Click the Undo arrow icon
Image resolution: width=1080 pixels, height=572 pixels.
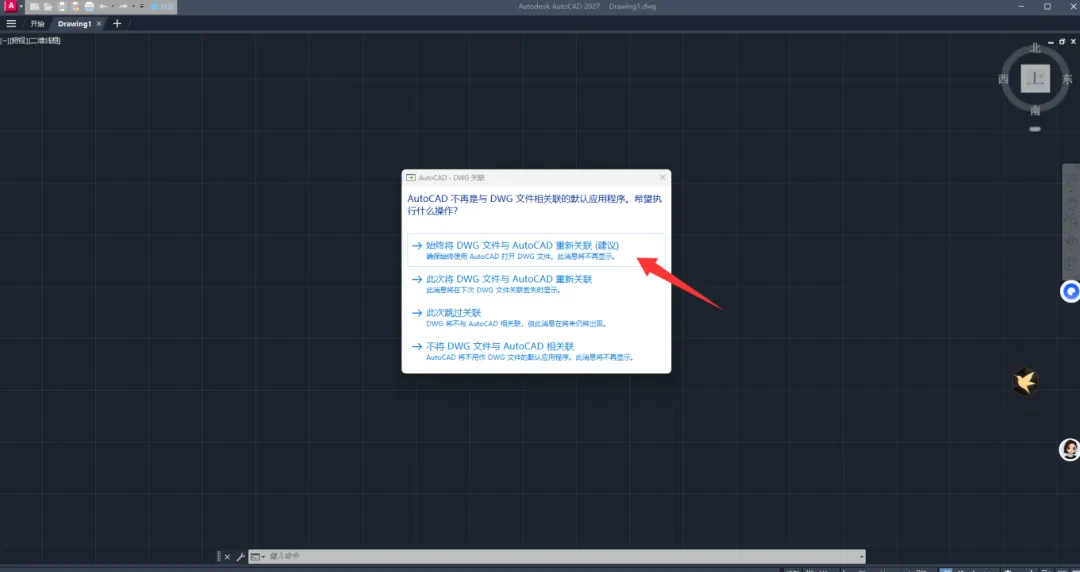click(x=103, y=6)
